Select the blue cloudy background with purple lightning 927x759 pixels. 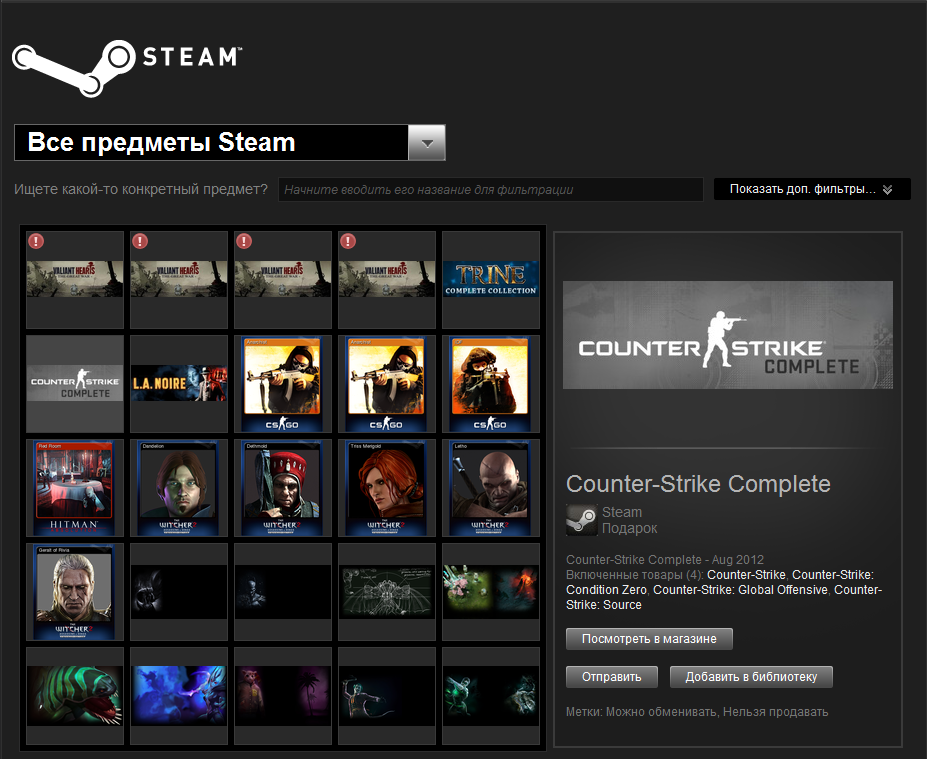(x=179, y=696)
